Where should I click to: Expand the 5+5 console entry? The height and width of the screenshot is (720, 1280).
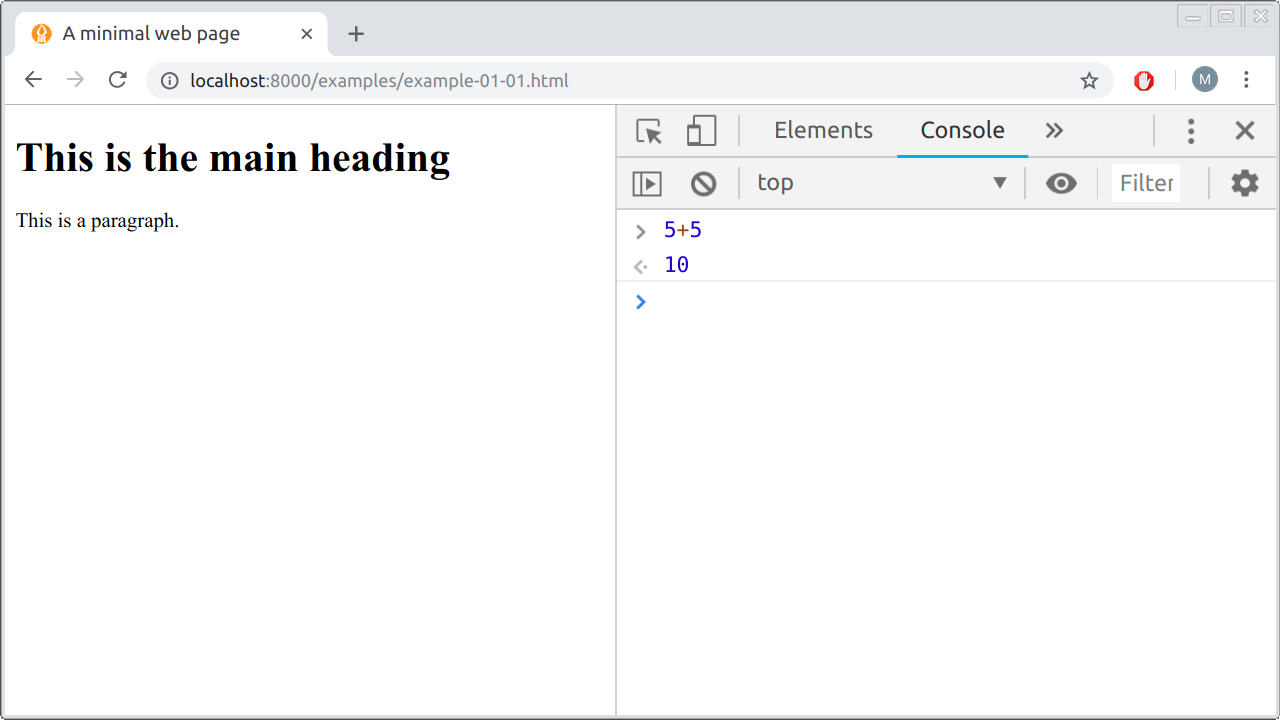[x=640, y=230]
